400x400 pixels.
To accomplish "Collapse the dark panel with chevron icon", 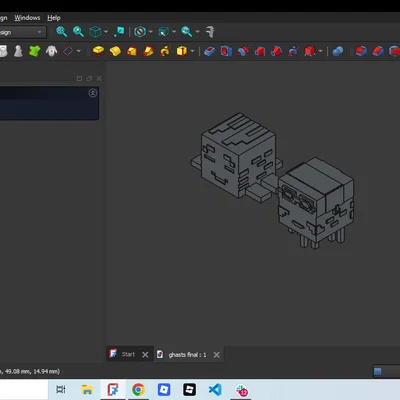I will coord(93,93).
